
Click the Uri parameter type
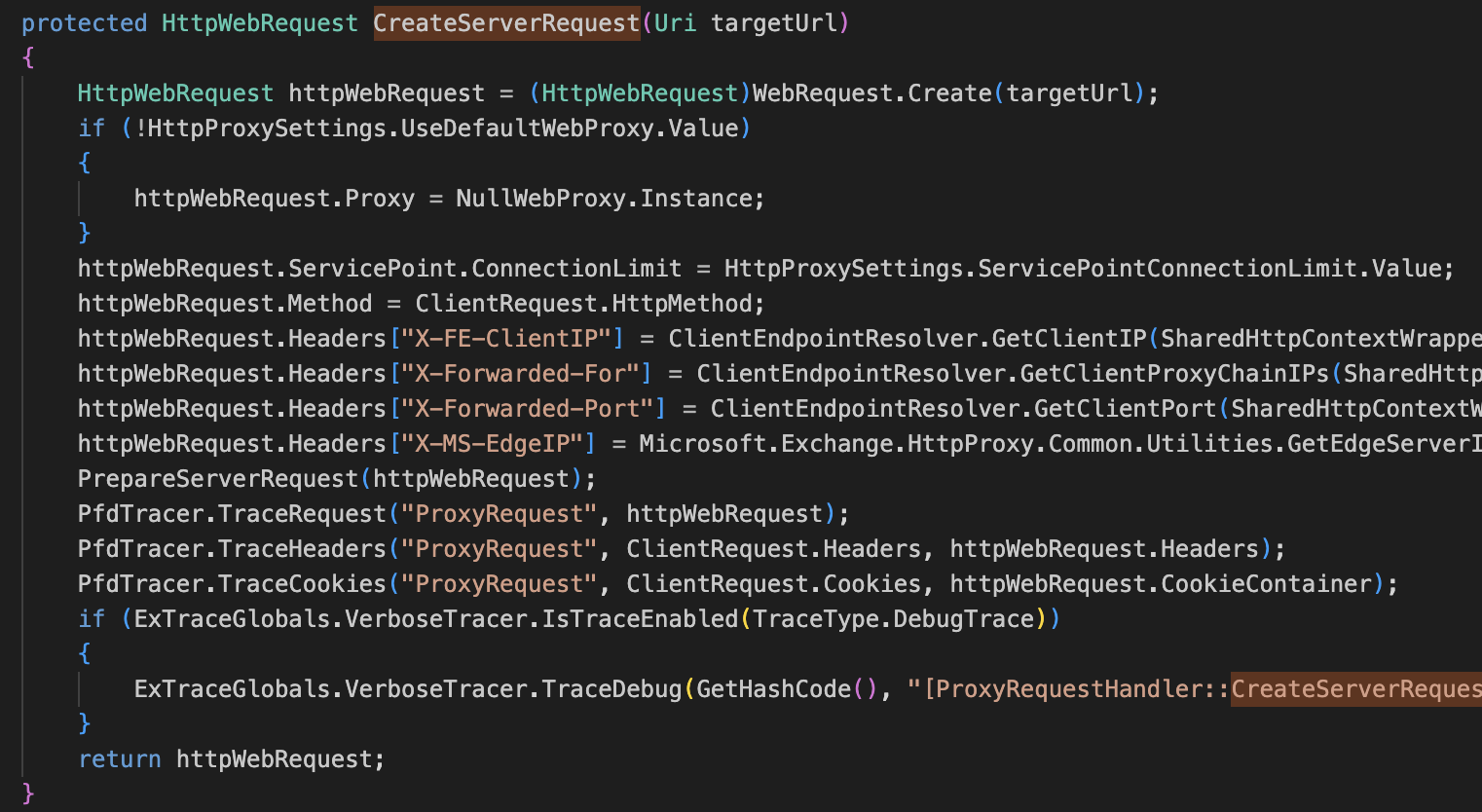pos(675,23)
